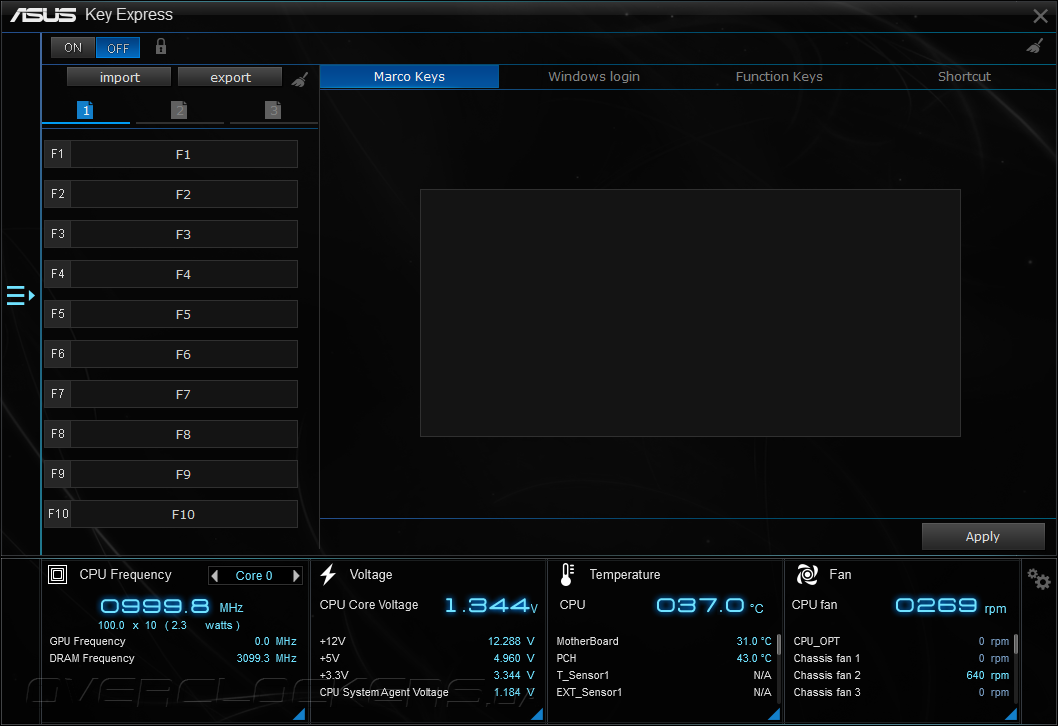This screenshot has height=726, width=1058.
Task: Click the PCH temperature row
Action: click(664, 658)
